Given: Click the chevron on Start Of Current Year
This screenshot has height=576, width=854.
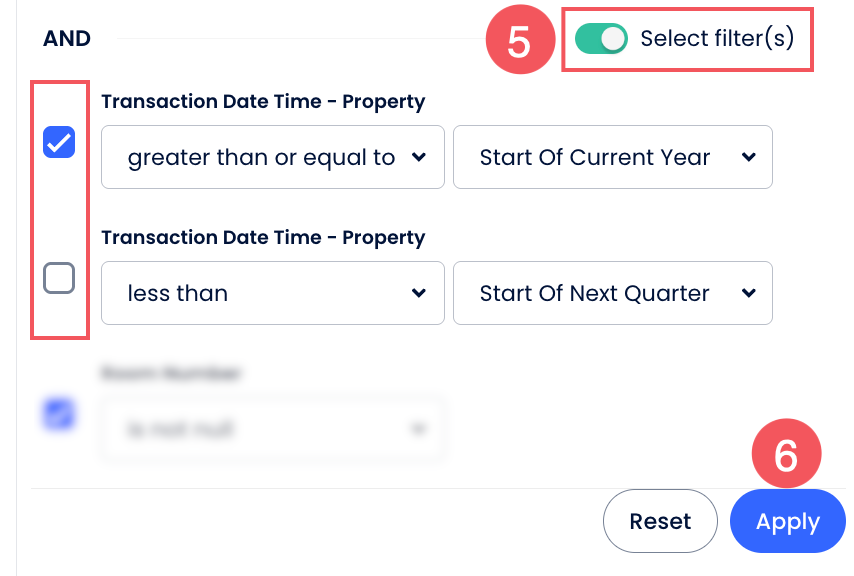Looking at the screenshot, I should pos(748,157).
